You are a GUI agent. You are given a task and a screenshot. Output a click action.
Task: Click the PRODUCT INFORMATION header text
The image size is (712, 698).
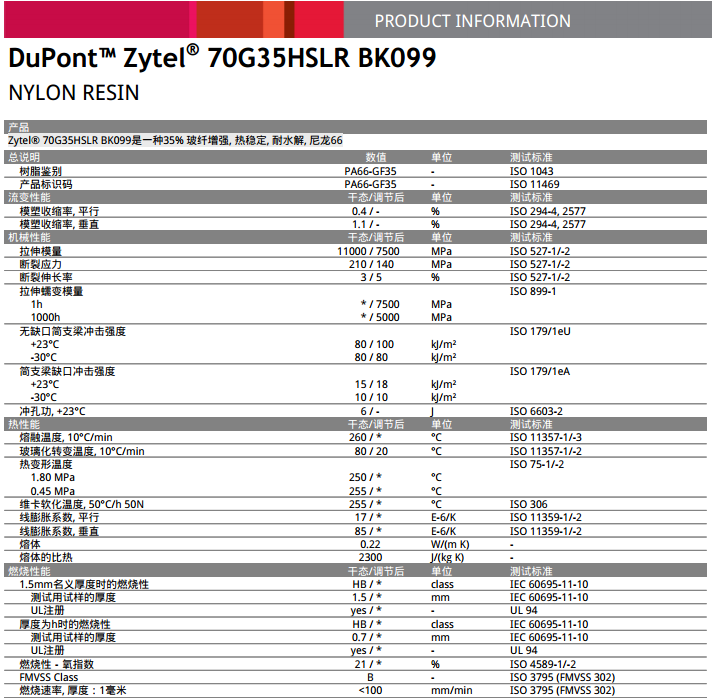[x=472, y=21]
